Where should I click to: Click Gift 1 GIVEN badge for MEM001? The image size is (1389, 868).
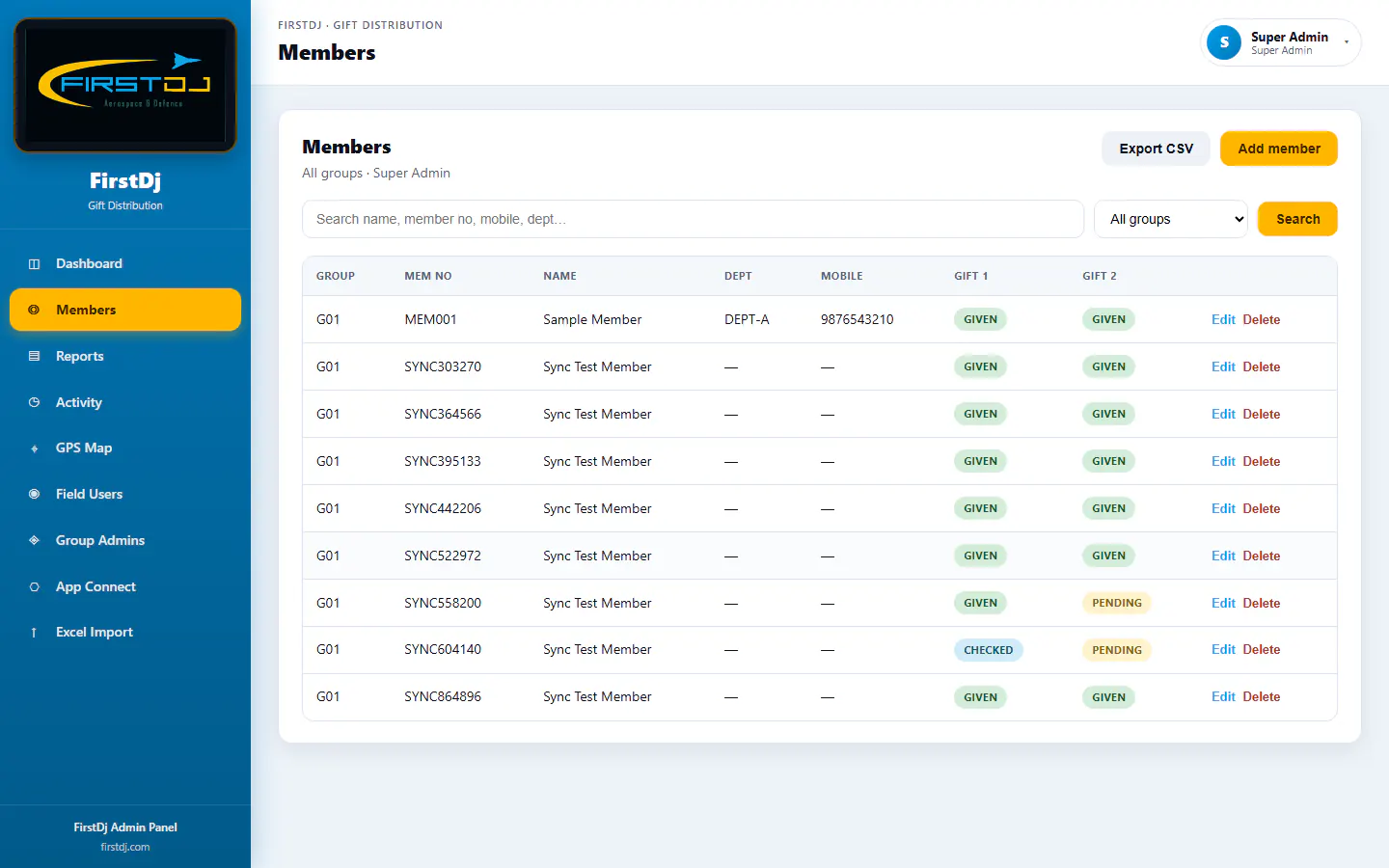point(980,319)
